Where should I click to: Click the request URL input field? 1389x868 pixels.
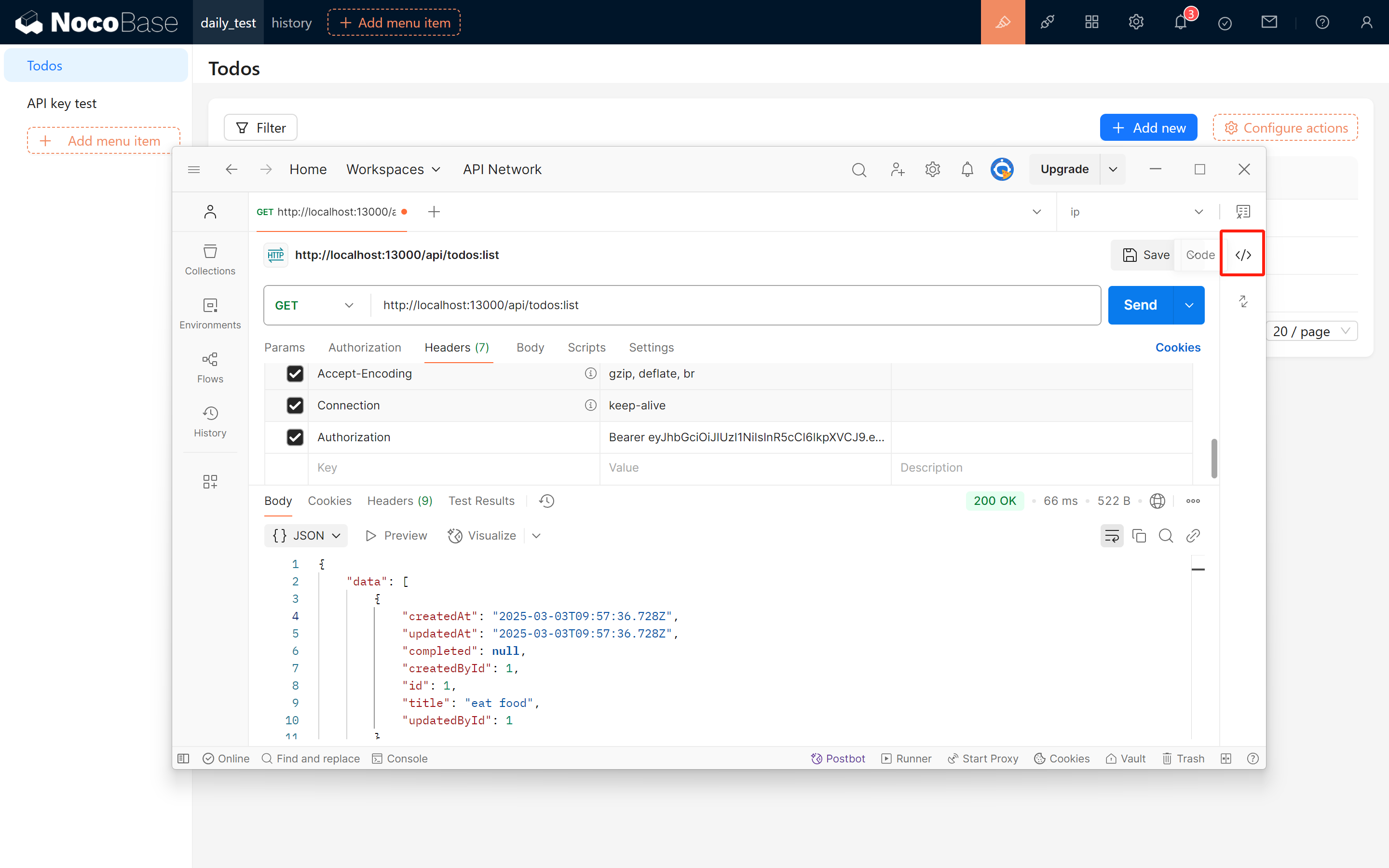[735, 305]
